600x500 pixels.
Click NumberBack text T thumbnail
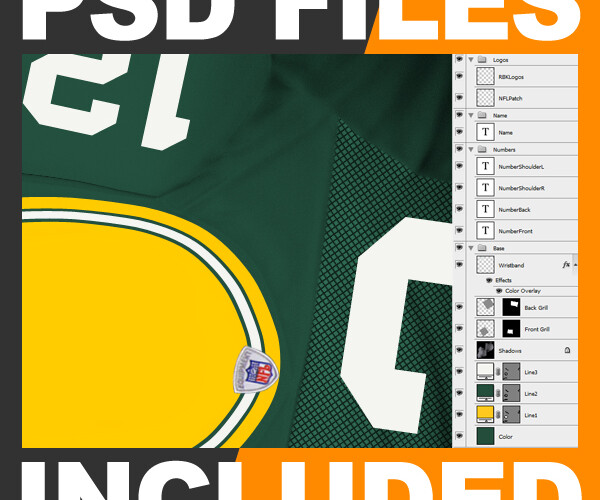click(485, 209)
